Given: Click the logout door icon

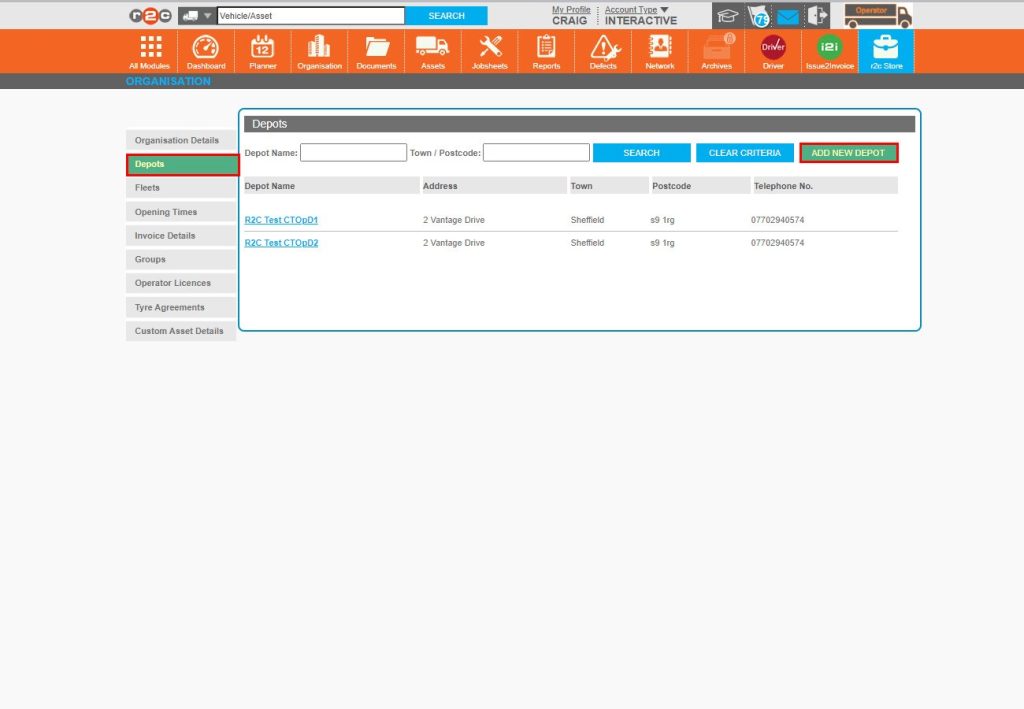Looking at the screenshot, I should coord(818,16).
